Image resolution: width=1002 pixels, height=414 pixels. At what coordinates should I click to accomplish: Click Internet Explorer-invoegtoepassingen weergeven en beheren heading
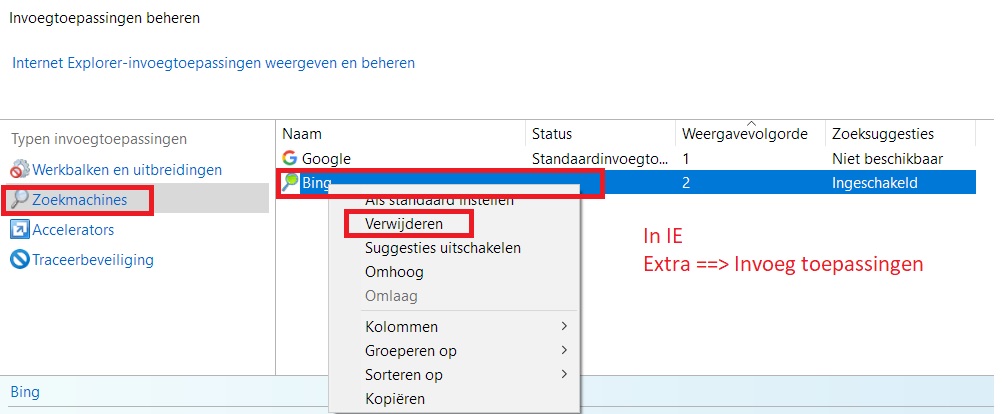coord(213,63)
